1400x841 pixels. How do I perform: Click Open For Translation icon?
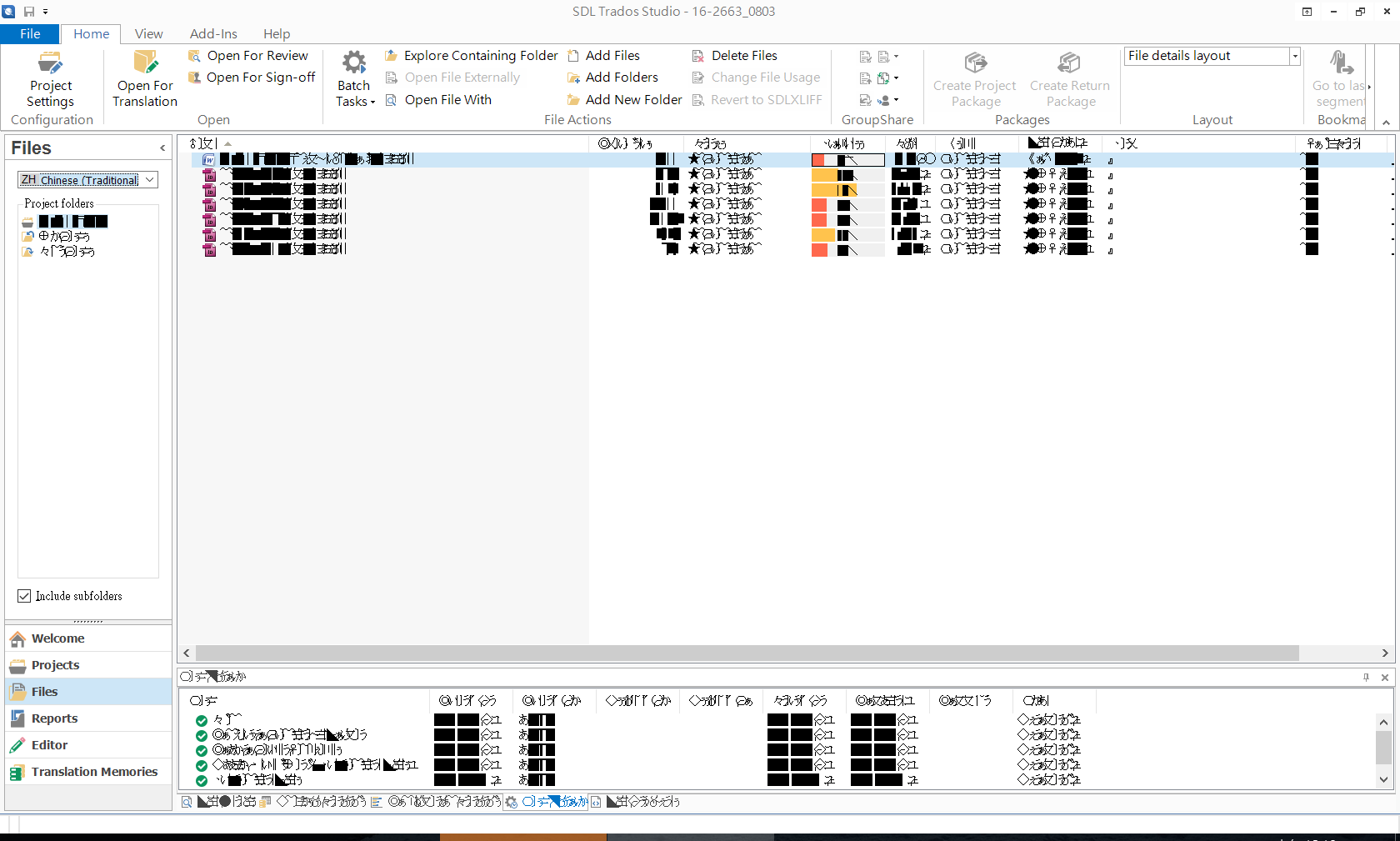(145, 62)
